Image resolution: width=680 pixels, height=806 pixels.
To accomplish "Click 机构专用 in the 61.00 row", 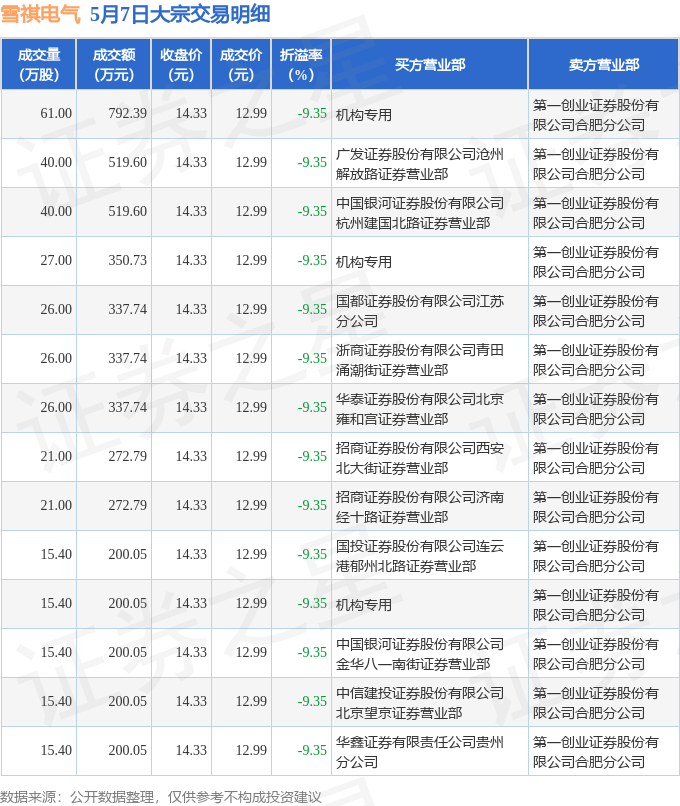I will tap(363, 115).
